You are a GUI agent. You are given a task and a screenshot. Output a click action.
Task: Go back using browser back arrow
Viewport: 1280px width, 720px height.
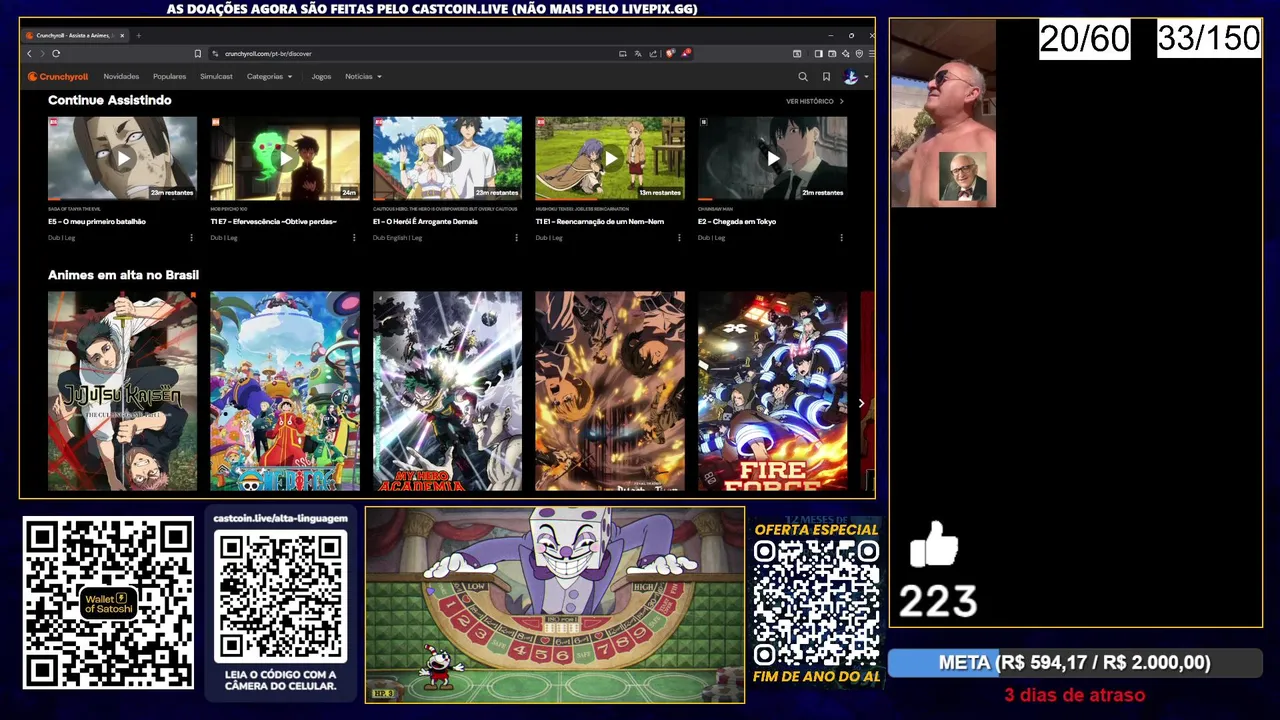tap(29, 53)
